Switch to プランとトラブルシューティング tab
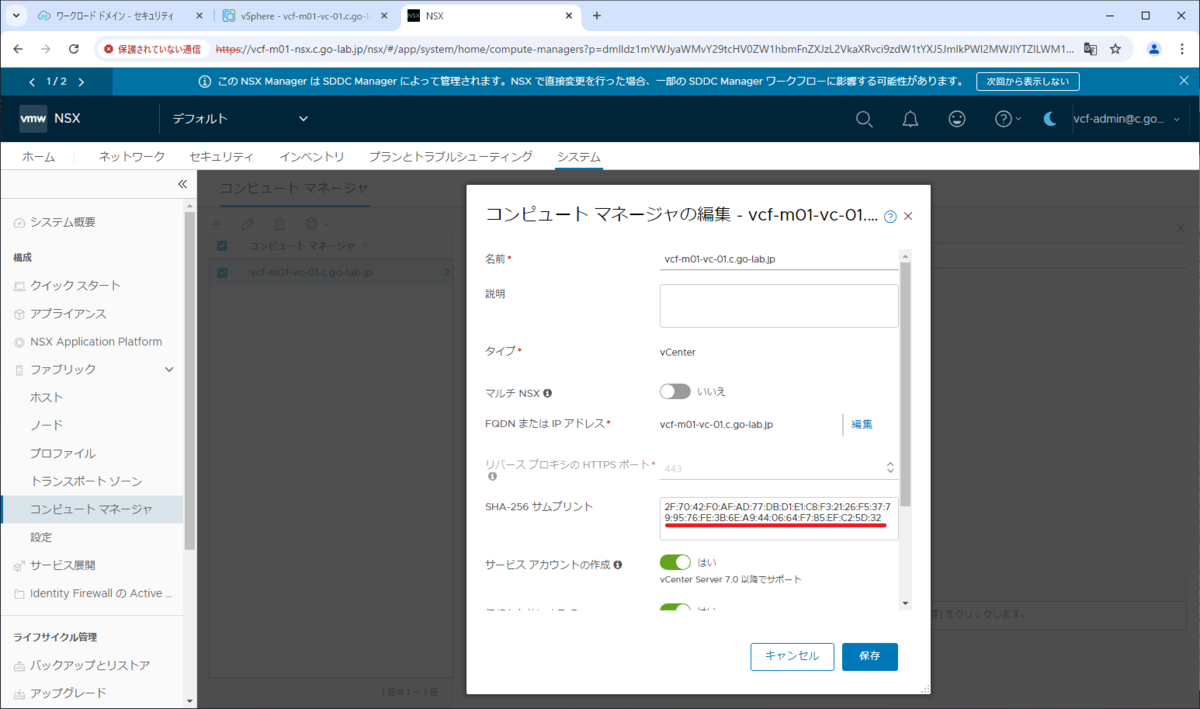This screenshot has width=1200, height=709. tap(450, 157)
